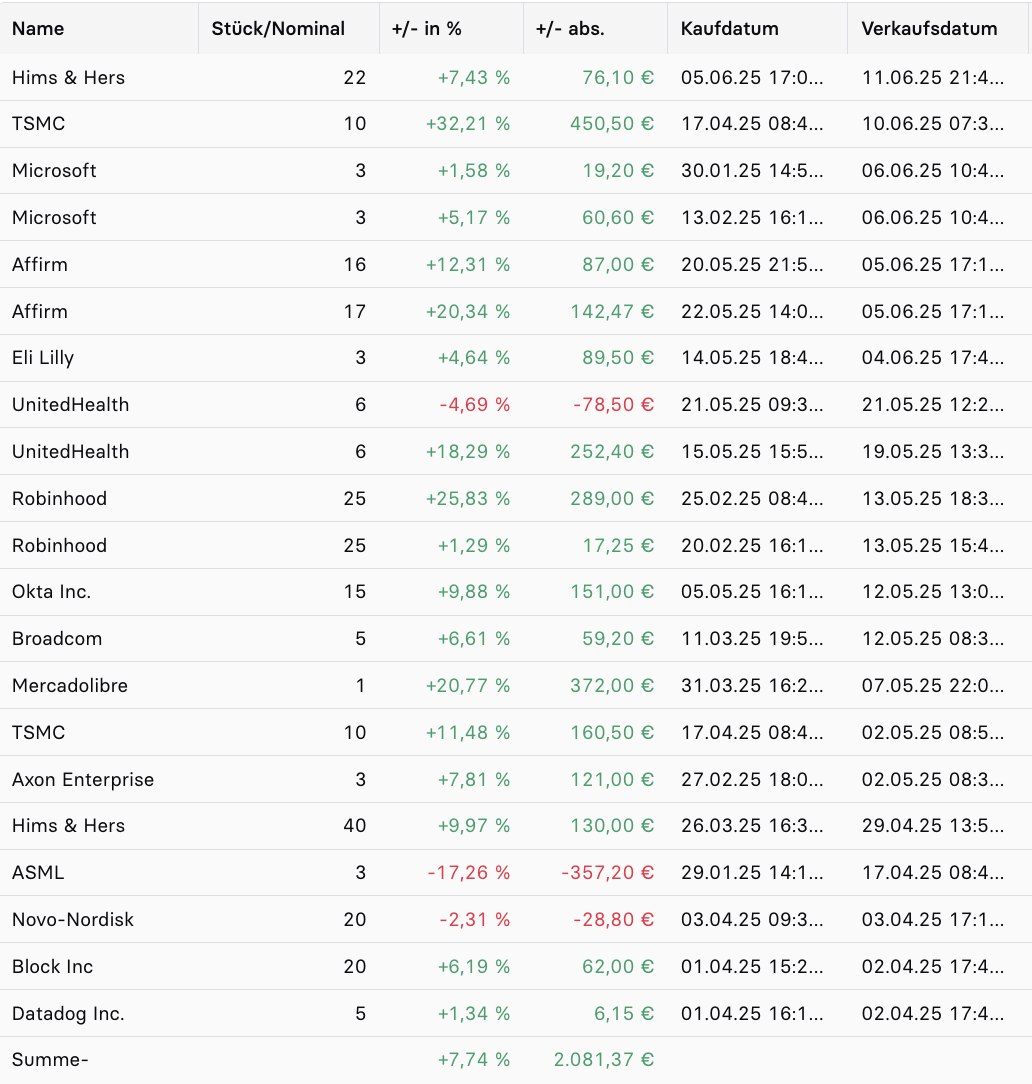Click the +/- abs. column header
This screenshot has width=1032, height=1084.
click(595, 28)
